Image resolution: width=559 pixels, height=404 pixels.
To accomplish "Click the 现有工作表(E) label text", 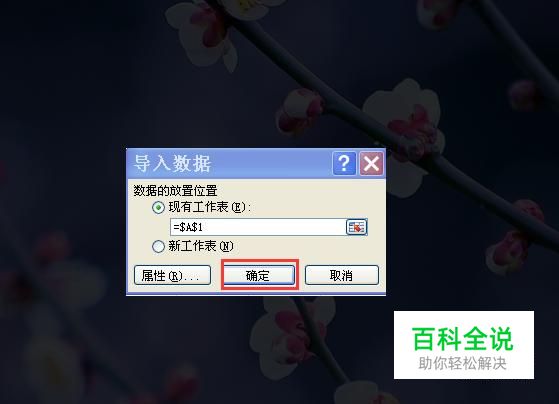I will tap(210, 207).
